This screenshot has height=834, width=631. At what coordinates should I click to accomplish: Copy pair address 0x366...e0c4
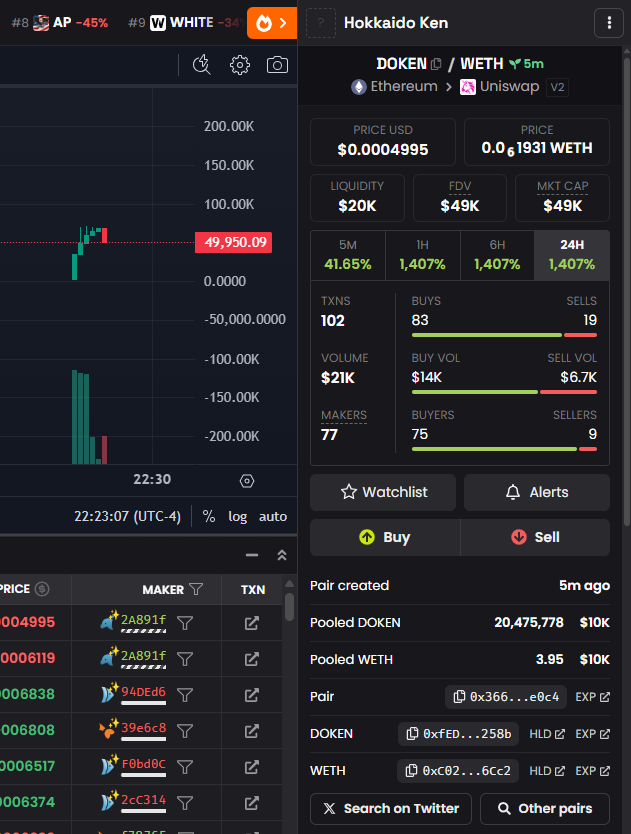pyautogui.click(x=507, y=697)
